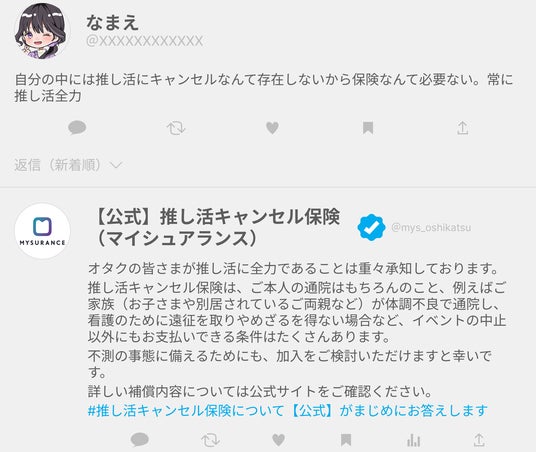536x452 pixels.
Task: Repost the top post by なまえ
Action: click(176, 128)
